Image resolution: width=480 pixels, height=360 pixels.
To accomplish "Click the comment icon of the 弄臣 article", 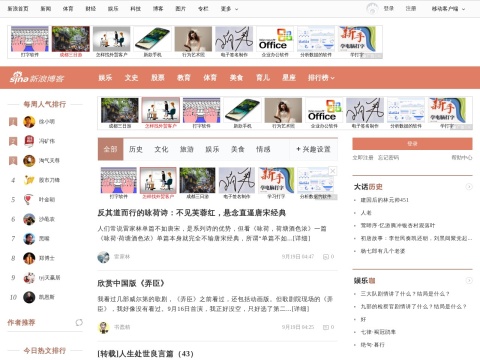I will (326, 327).
